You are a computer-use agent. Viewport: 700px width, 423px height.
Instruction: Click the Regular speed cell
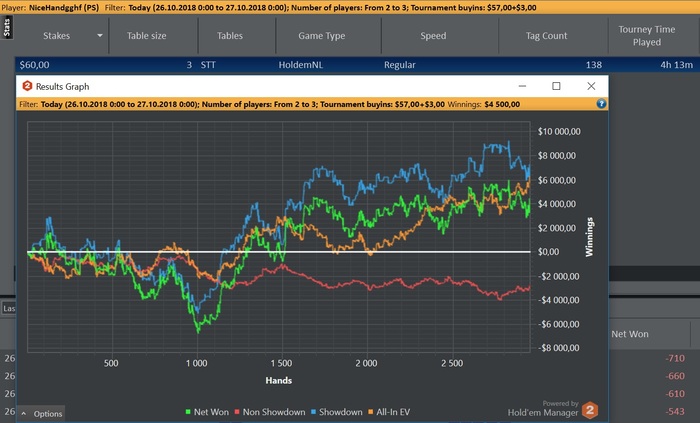[x=400, y=65]
